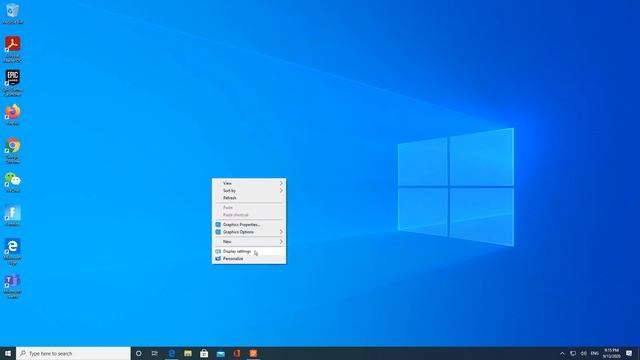Open the volume control tray icon

[x=584, y=353]
